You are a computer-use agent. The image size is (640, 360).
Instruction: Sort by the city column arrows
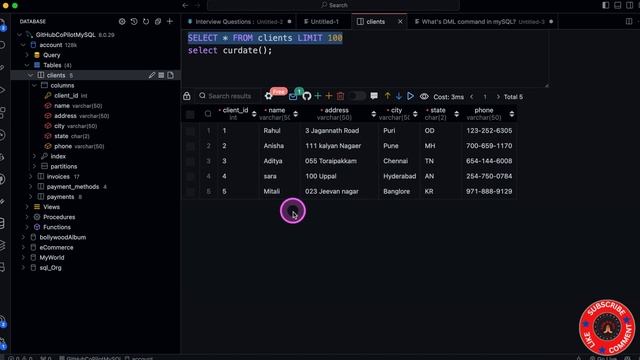pyautogui.click(x=415, y=114)
